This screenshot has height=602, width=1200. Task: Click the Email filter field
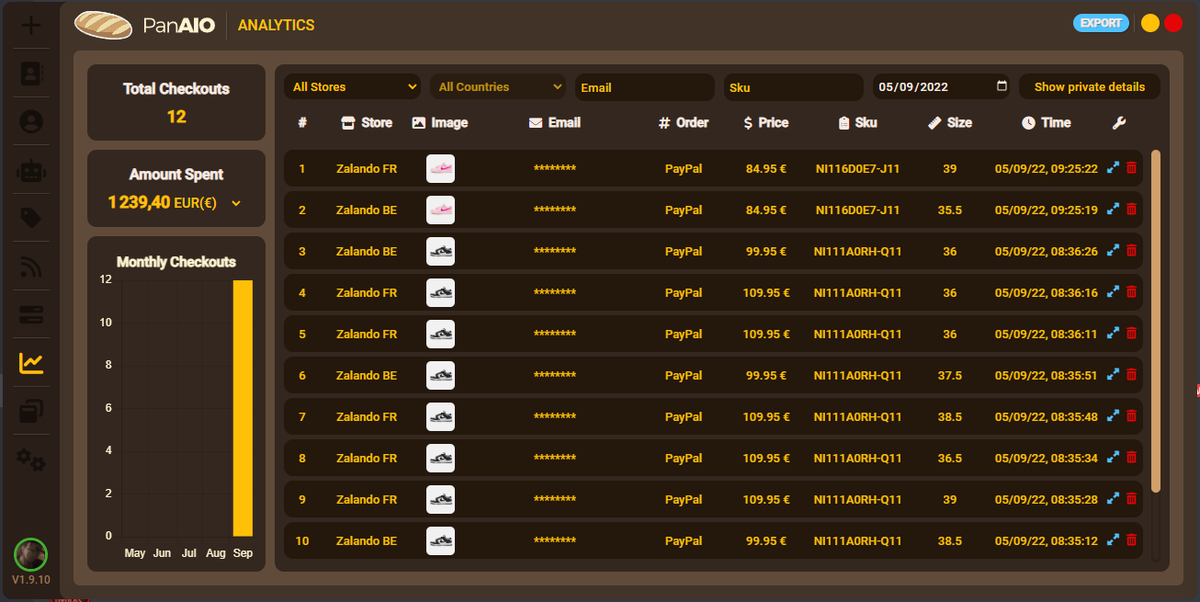pyautogui.click(x=645, y=87)
